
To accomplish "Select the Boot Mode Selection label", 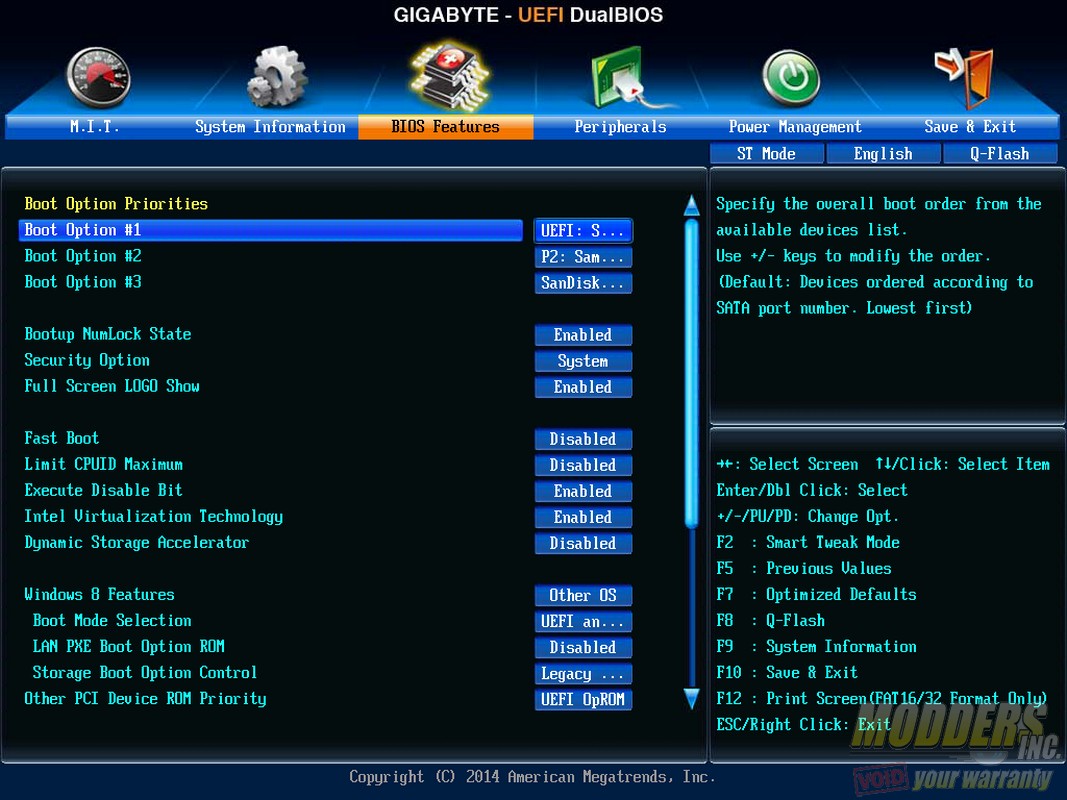I will (112, 620).
